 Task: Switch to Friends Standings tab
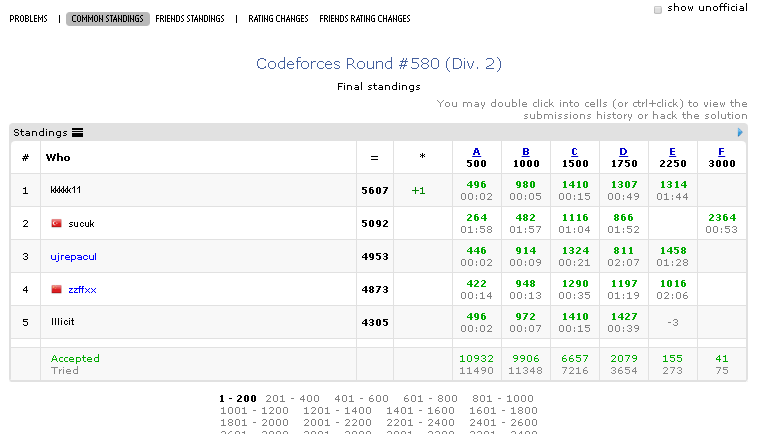pyautogui.click(x=190, y=19)
